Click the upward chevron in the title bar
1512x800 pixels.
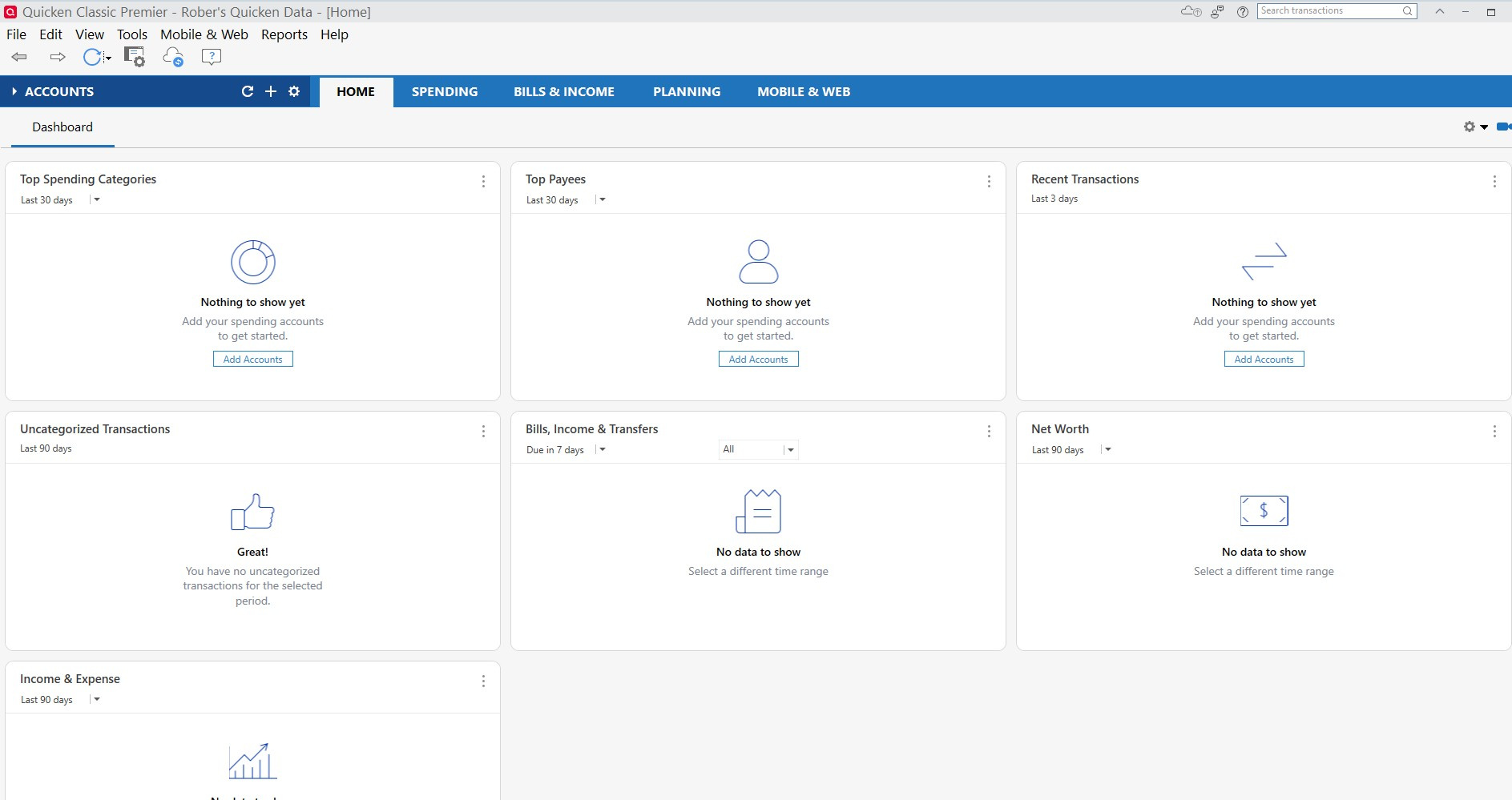[1440, 11]
